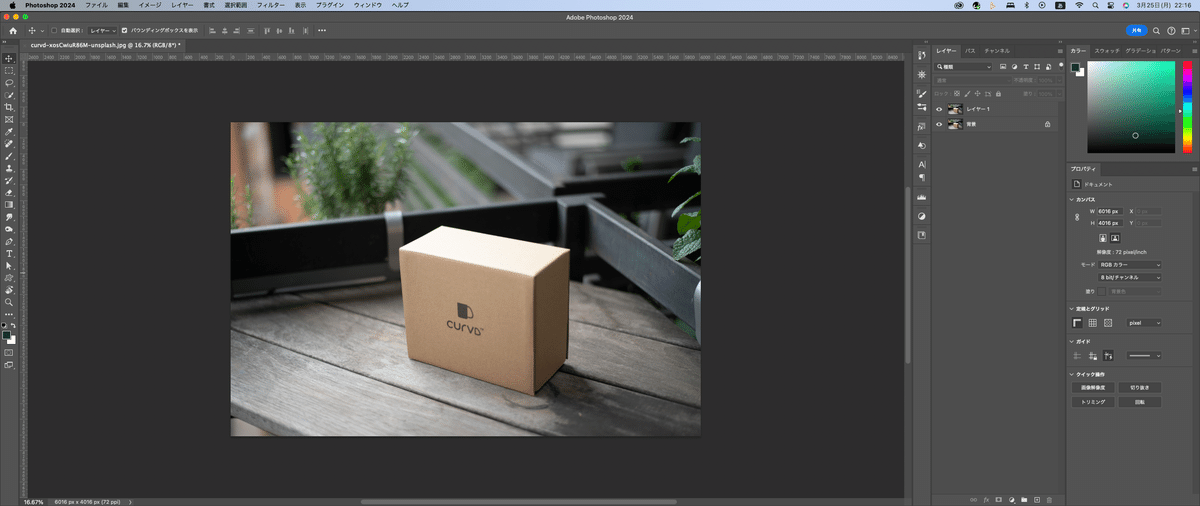
Task: Toggle the grid display button in properties
Action: [x=1093, y=323]
